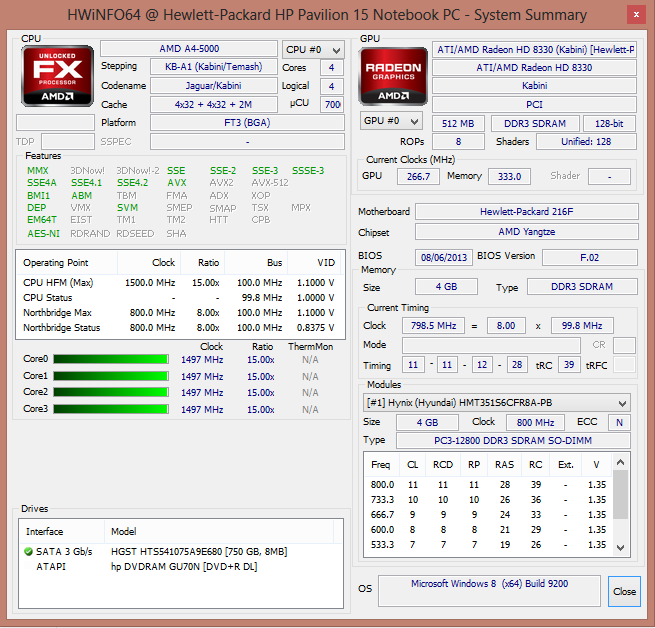
Task: Click the GPU memory 512 MB field
Action: point(458,124)
